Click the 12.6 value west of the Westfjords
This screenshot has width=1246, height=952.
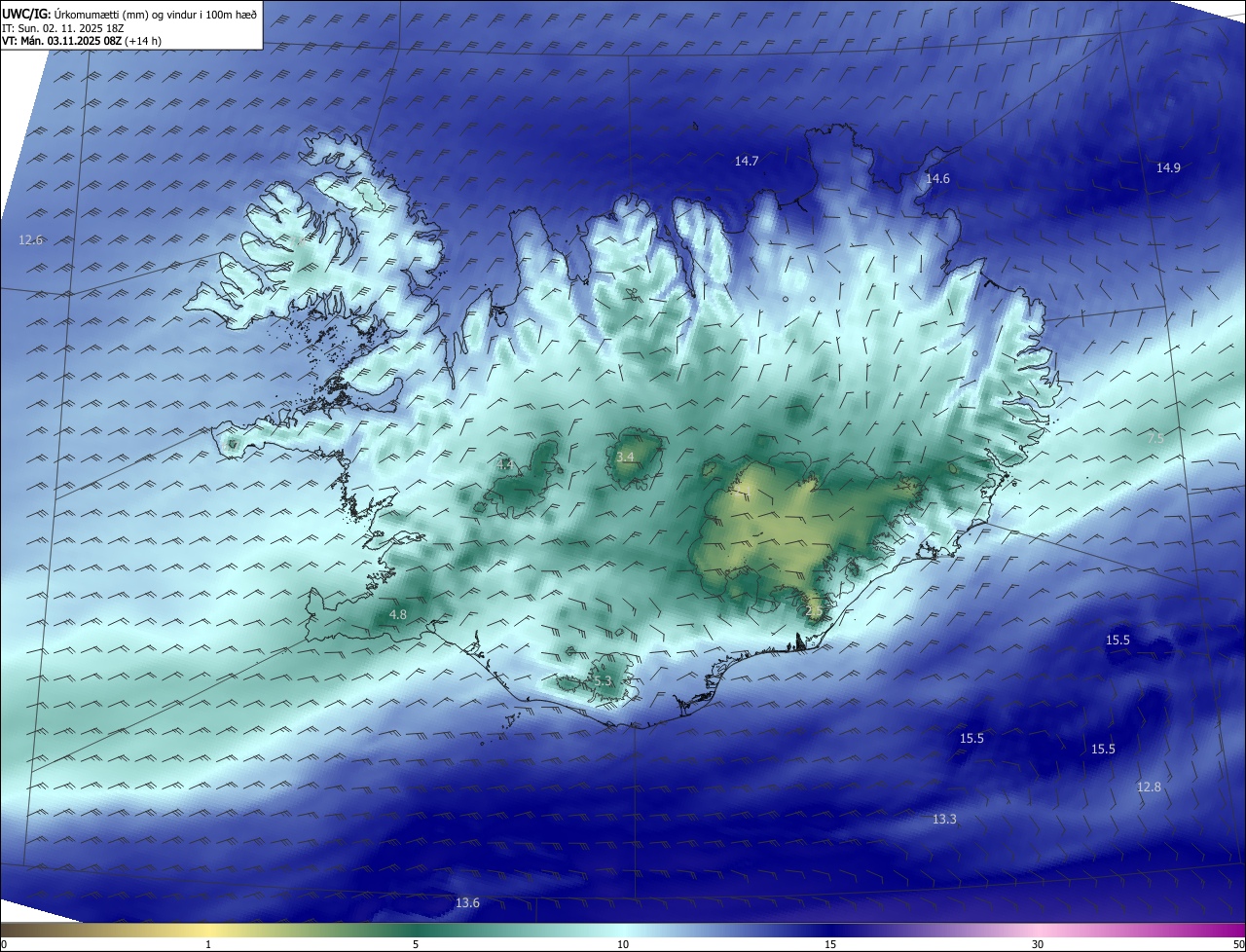coord(30,239)
